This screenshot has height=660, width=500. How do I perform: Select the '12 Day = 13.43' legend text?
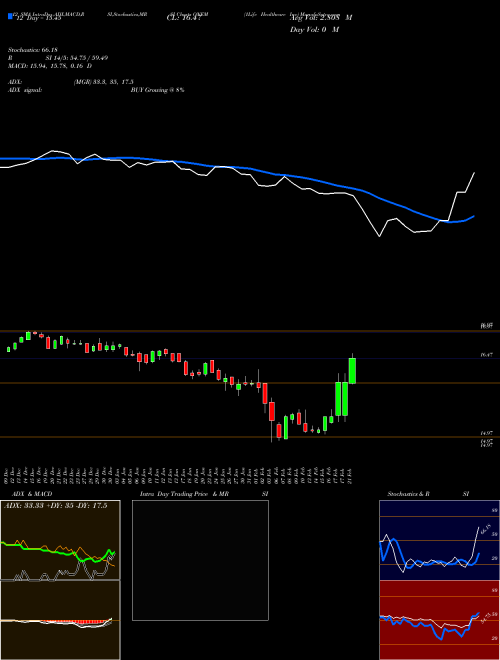click(x=37, y=18)
